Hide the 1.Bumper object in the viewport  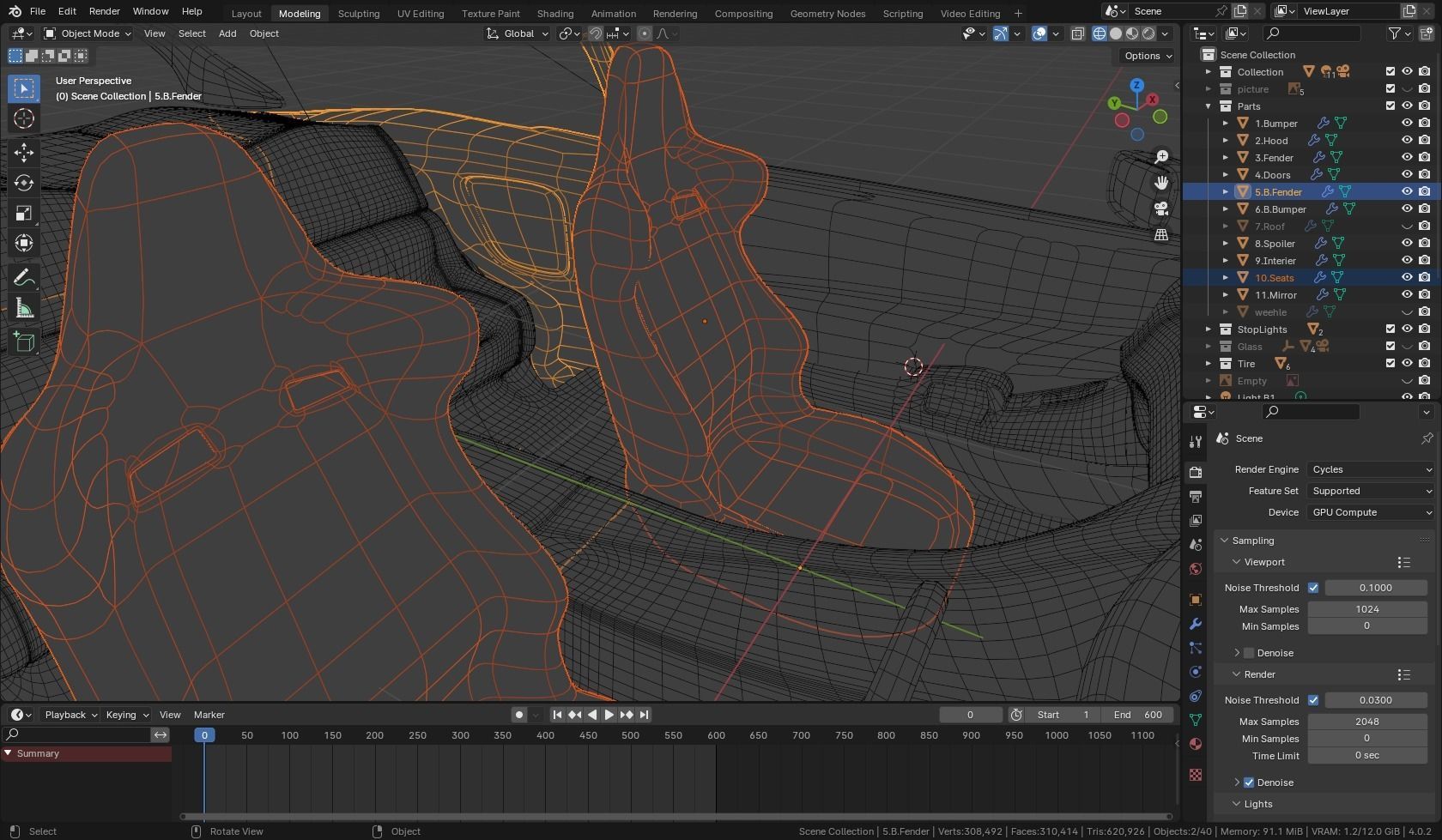1407,123
